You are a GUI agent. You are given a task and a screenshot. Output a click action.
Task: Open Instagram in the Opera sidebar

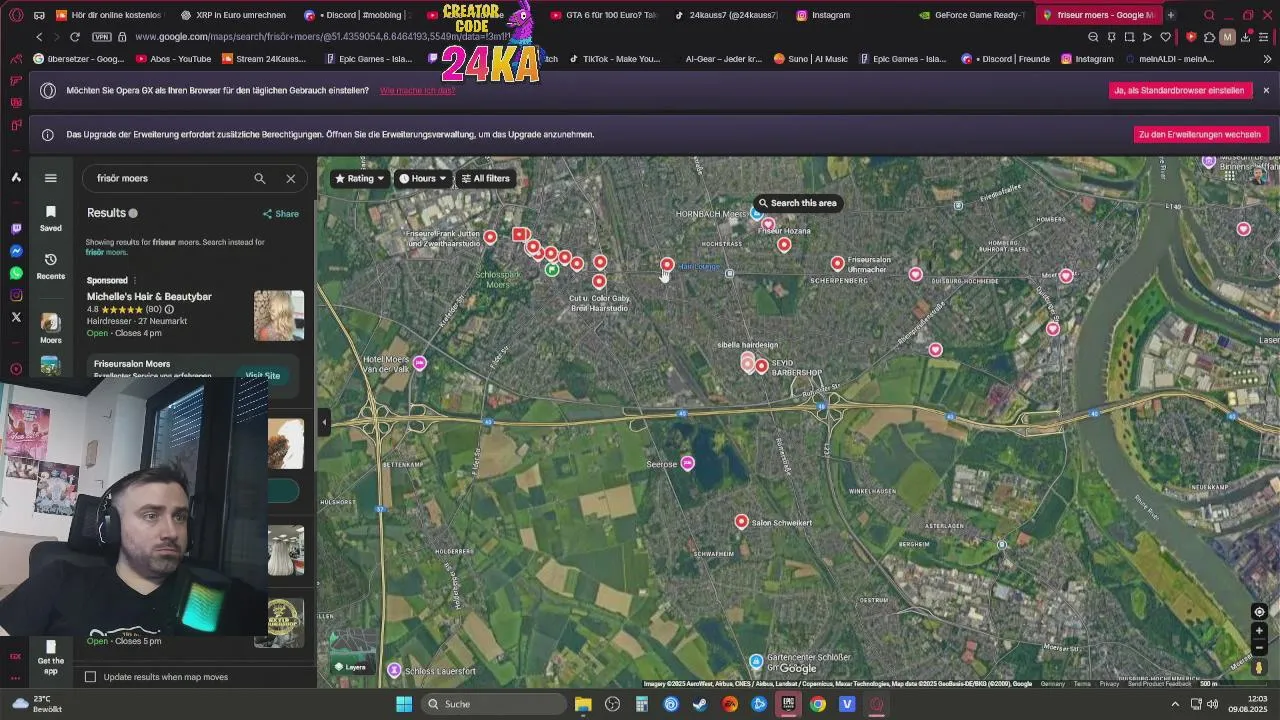16,295
